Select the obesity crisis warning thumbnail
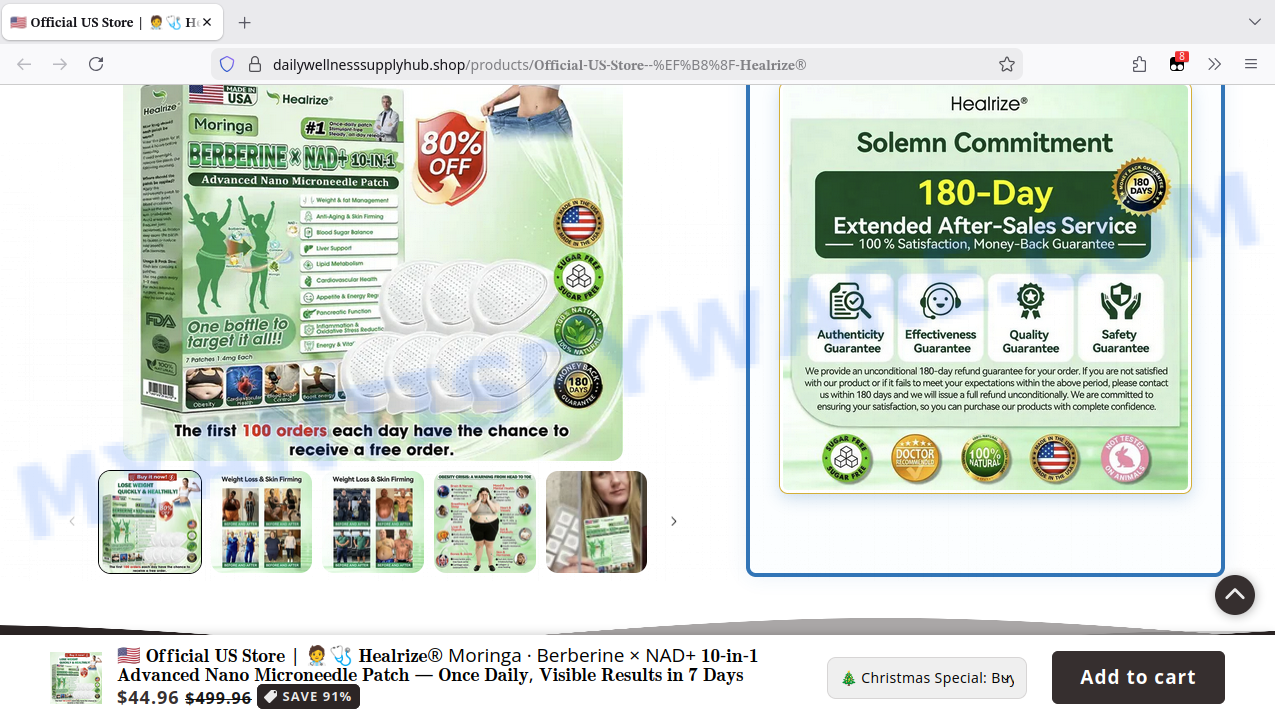Viewport: 1275px width, 720px height. pos(485,522)
